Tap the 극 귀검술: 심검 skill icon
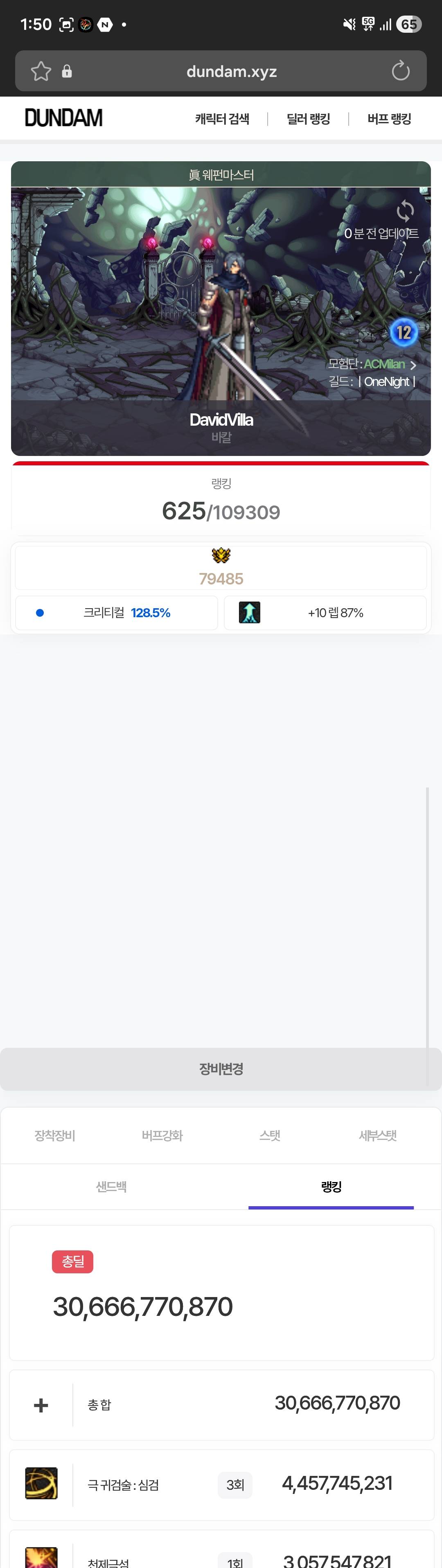This screenshot has height=1568, width=442. click(41, 1483)
